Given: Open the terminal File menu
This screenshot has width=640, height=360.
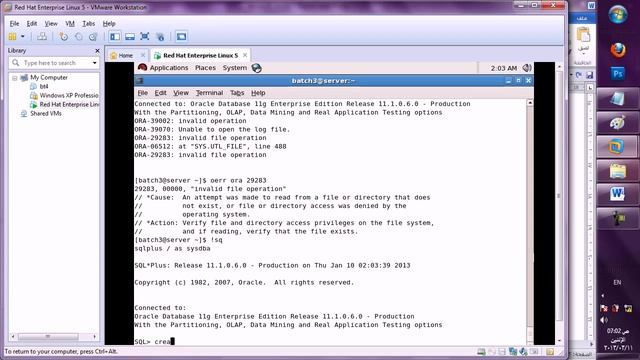Looking at the screenshot, I should tap(142, 93).
